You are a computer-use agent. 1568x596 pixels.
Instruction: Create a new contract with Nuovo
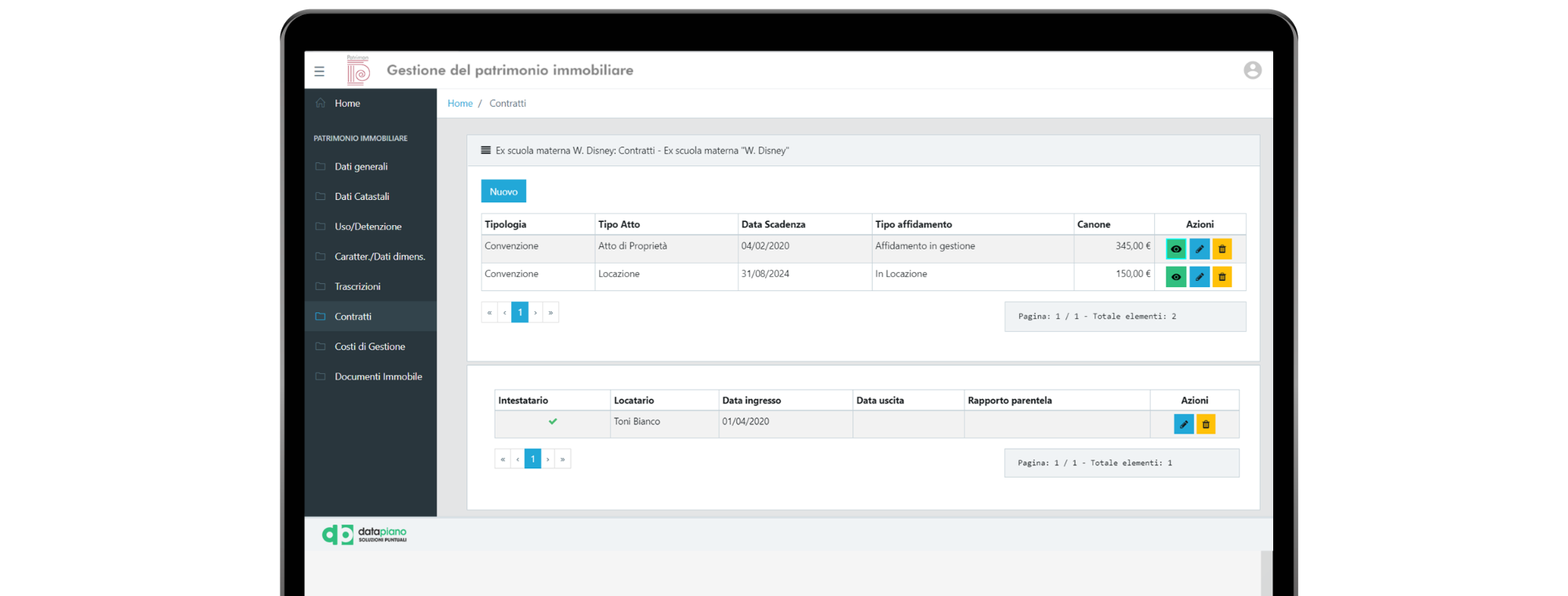[x=503, y=192]
